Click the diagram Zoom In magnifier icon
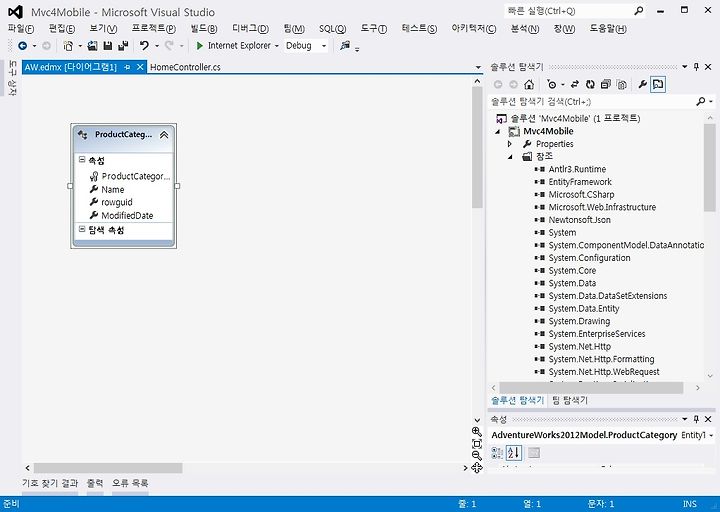 tap(477, 432)
